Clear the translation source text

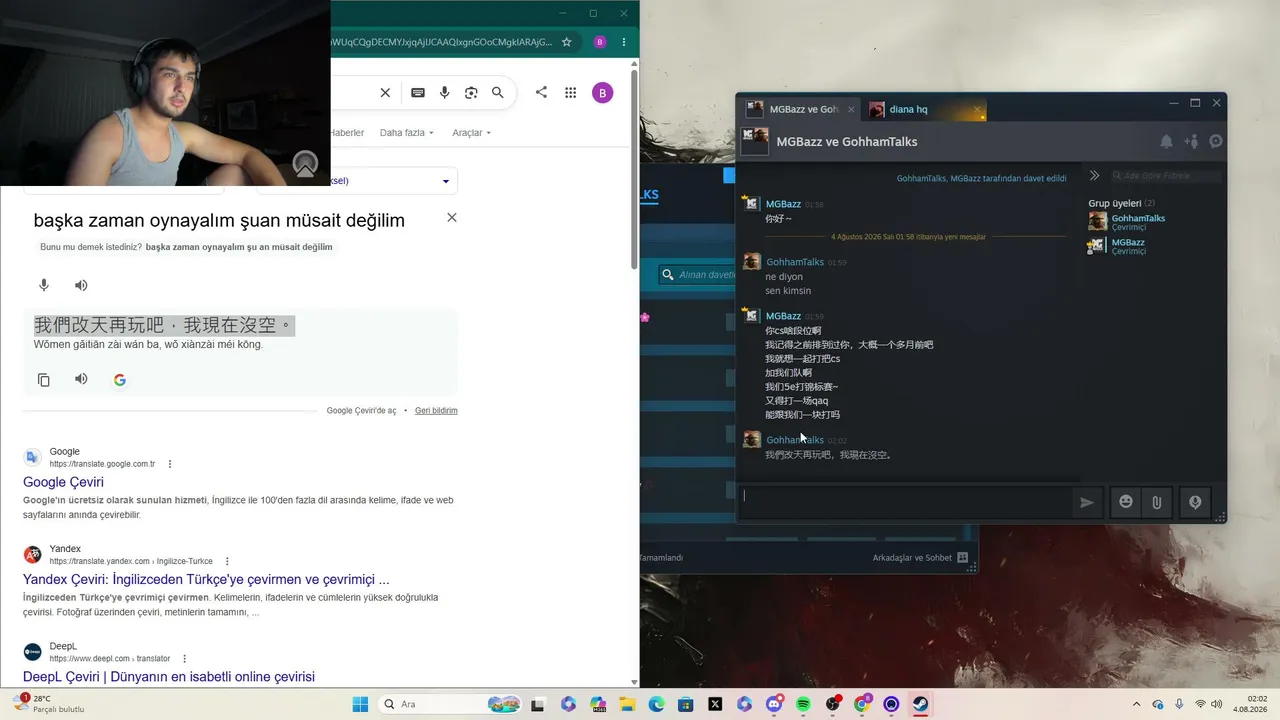(x=452, y=217)
